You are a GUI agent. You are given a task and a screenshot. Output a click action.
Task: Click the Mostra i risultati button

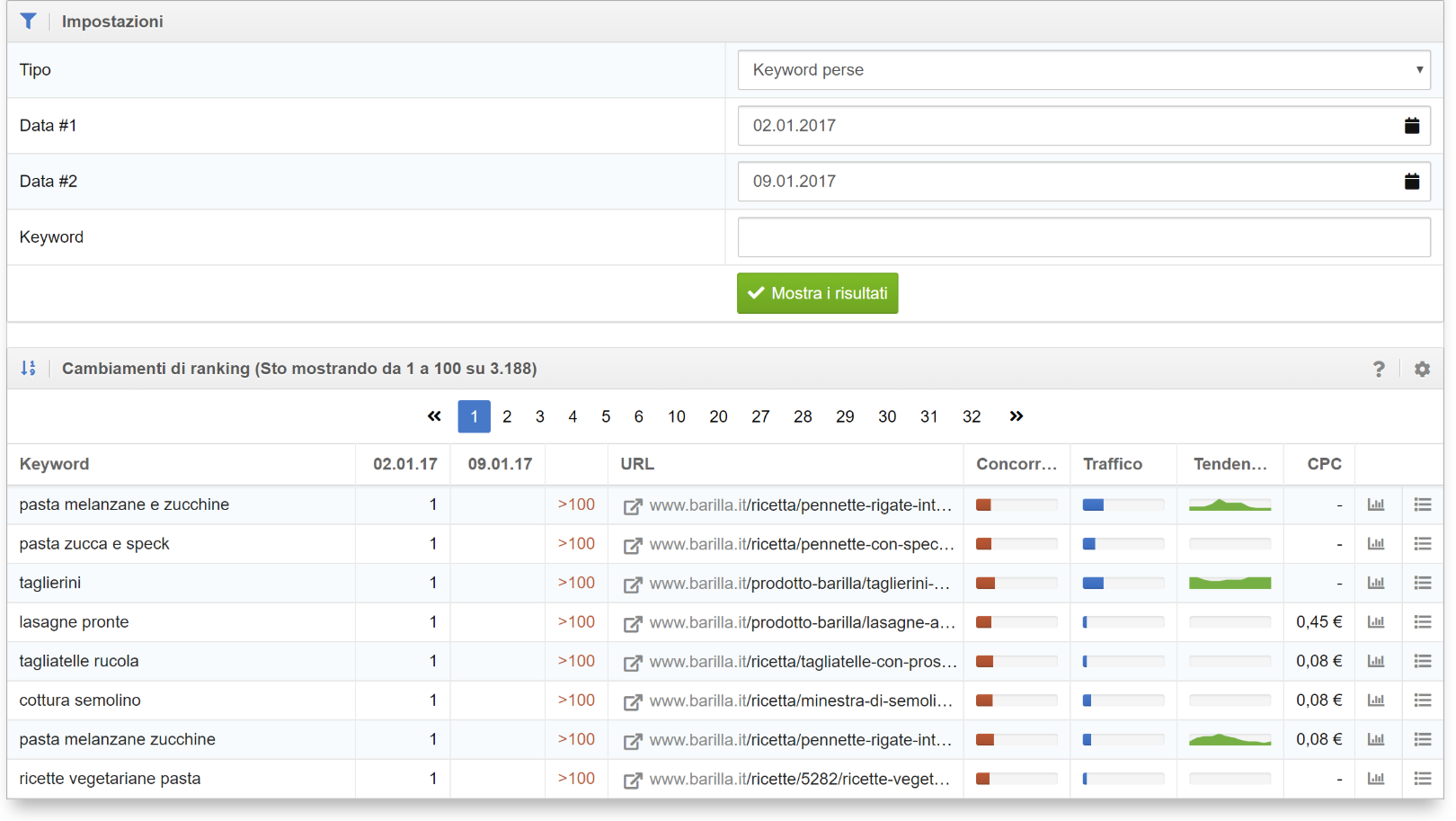pos(817,293)
